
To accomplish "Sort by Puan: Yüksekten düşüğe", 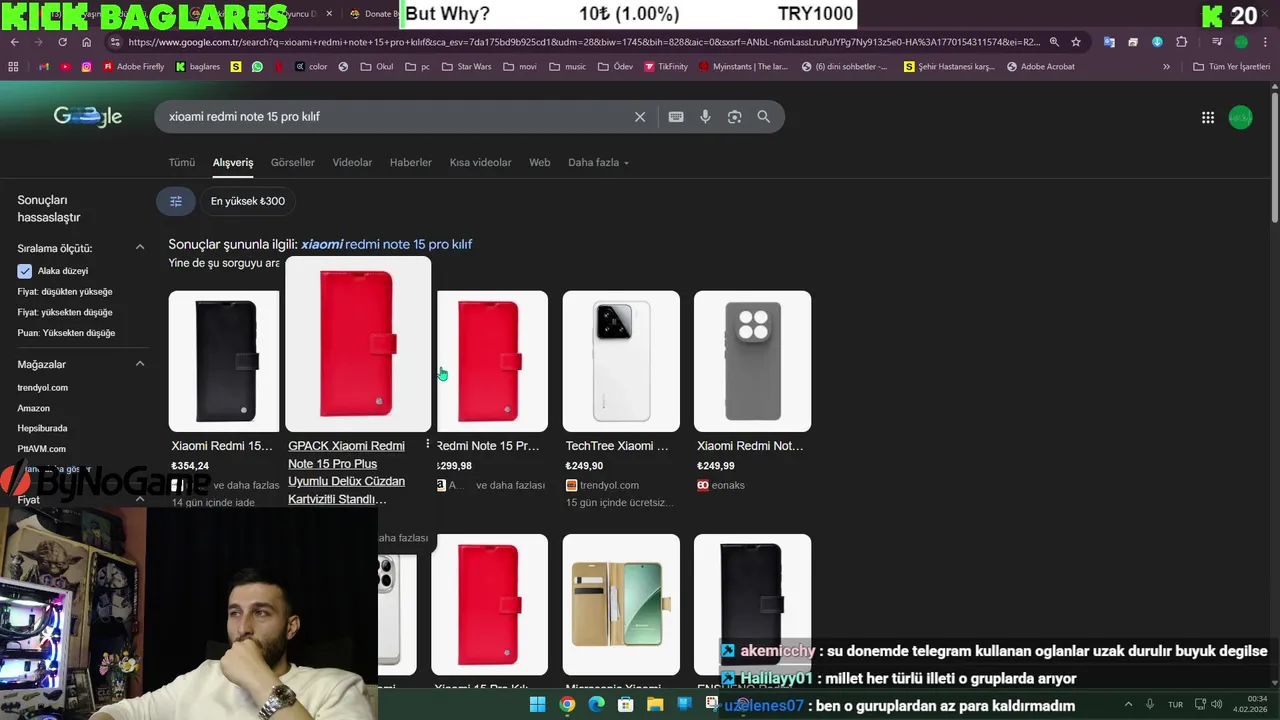I will (66, 333).
